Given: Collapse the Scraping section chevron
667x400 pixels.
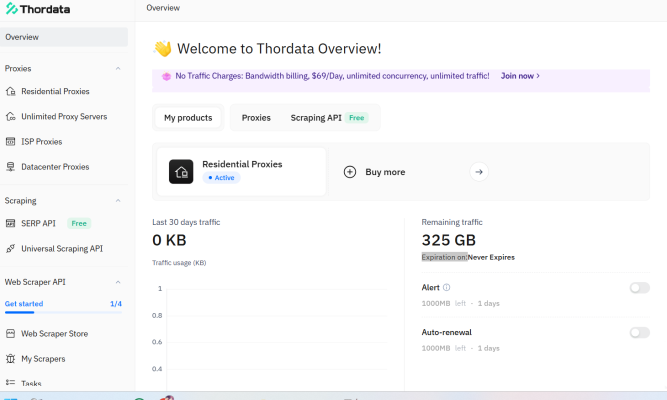Looking at the screenshot, I should click(118, 201).
